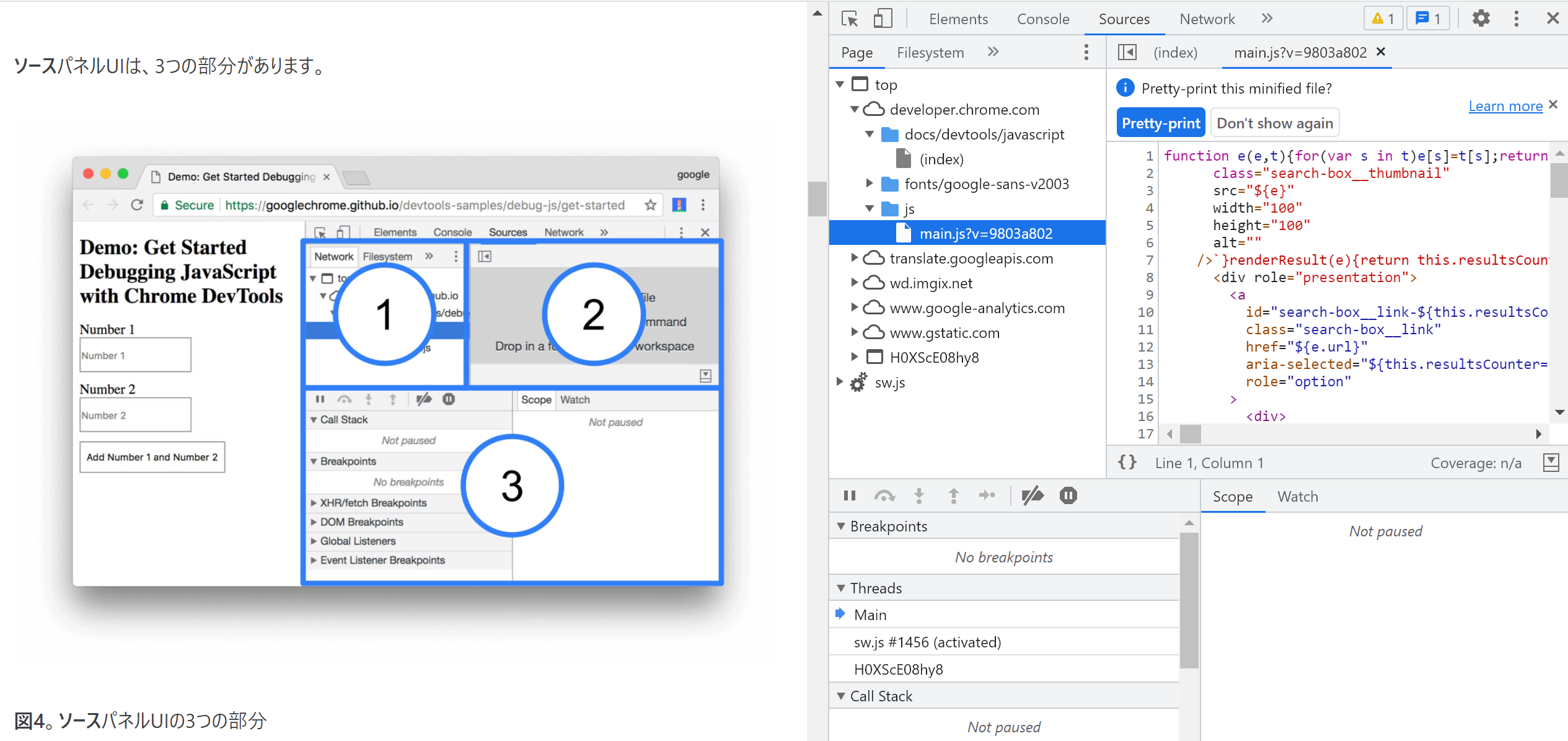Toggle the device toolbar icon
The width and height of the screenshot is (1568, 741).
pos(883,19)
